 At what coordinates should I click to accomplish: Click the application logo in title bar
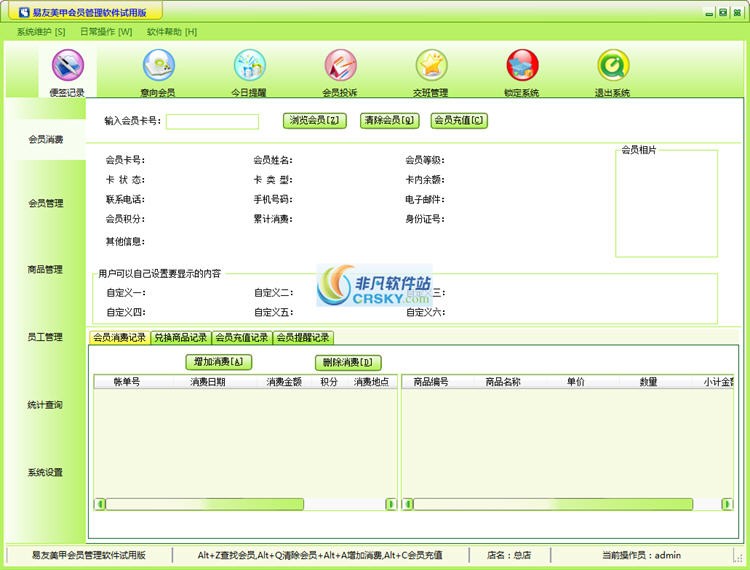coord(24,12)
